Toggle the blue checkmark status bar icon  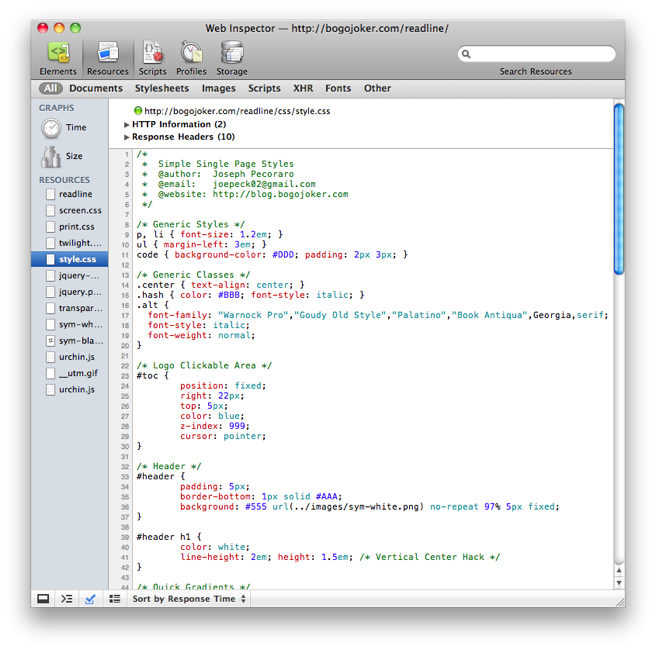[x=90, y=599]
